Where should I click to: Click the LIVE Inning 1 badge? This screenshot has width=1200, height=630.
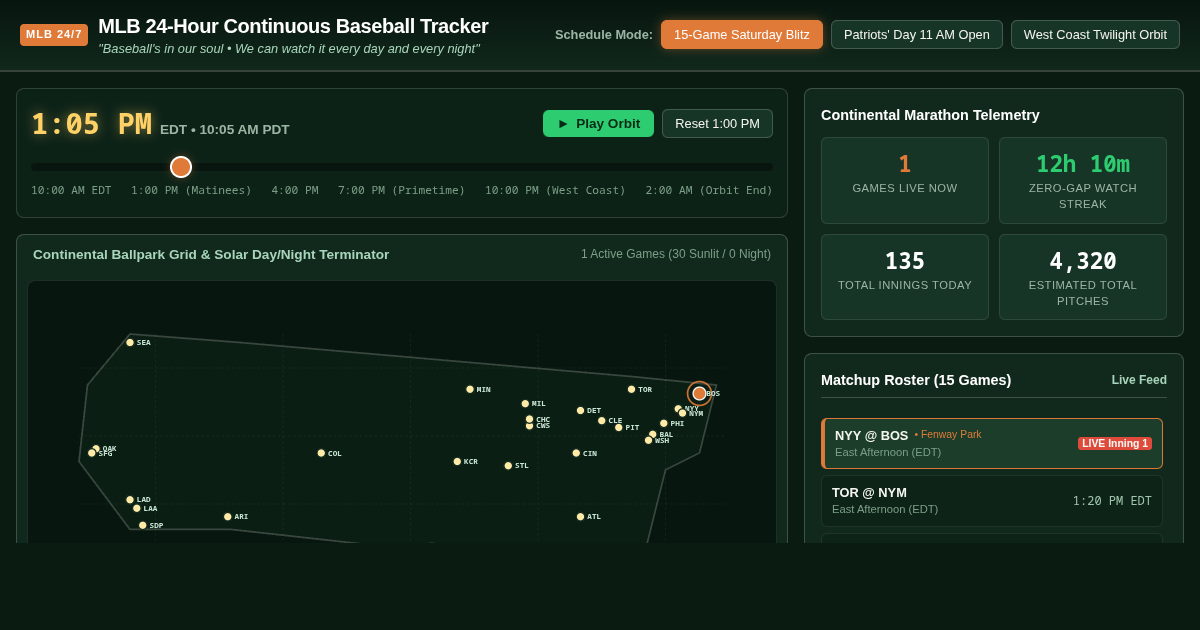point(1115,444)
